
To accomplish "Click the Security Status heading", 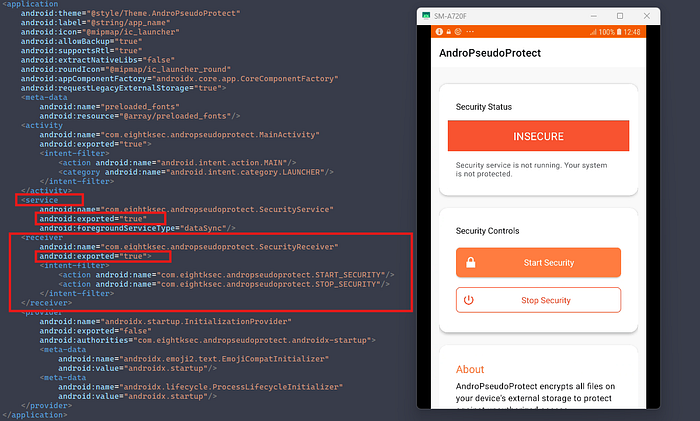I will click(483, 107).
